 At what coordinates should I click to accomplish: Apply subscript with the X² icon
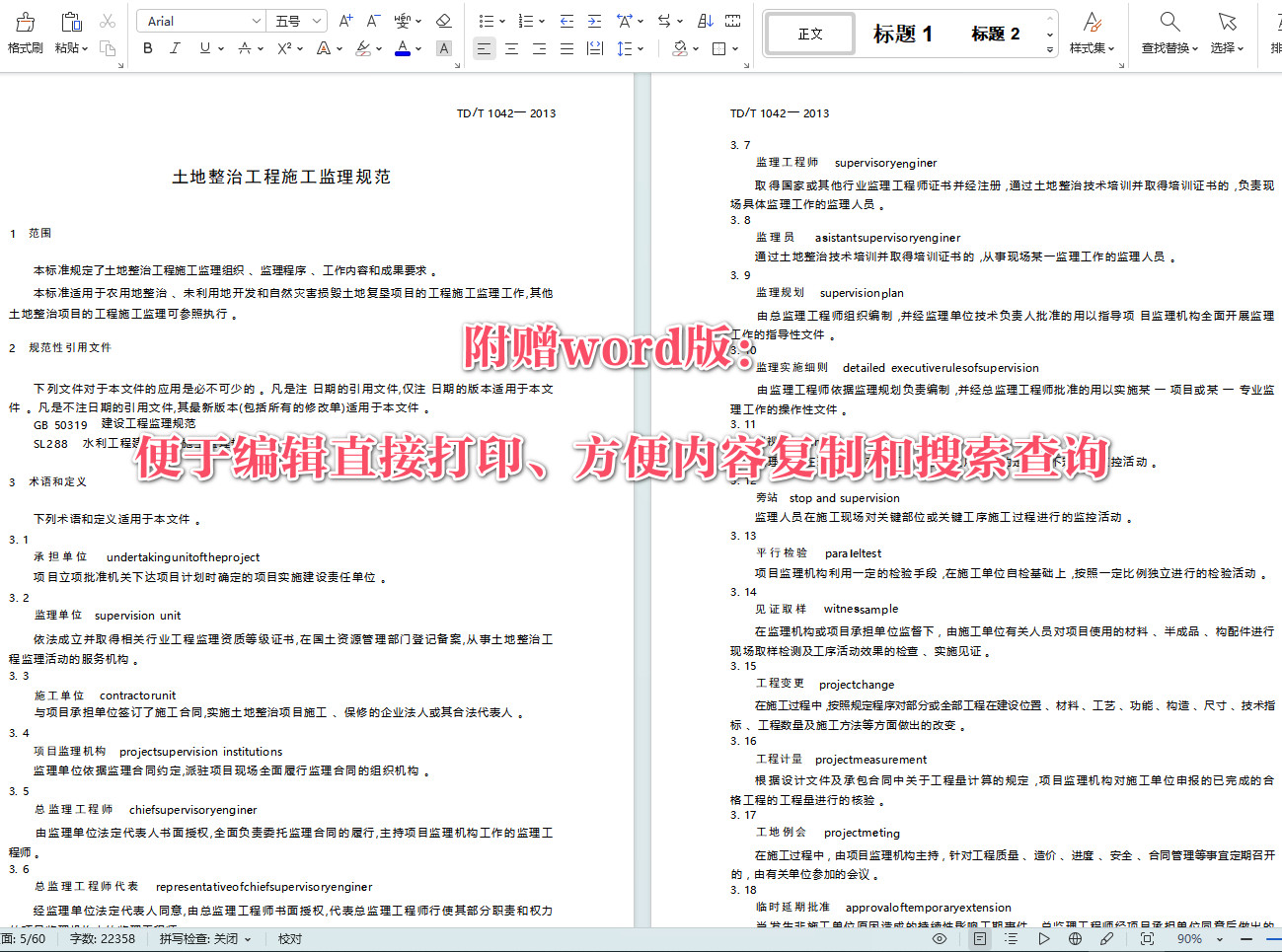click(x=284, y=47)
